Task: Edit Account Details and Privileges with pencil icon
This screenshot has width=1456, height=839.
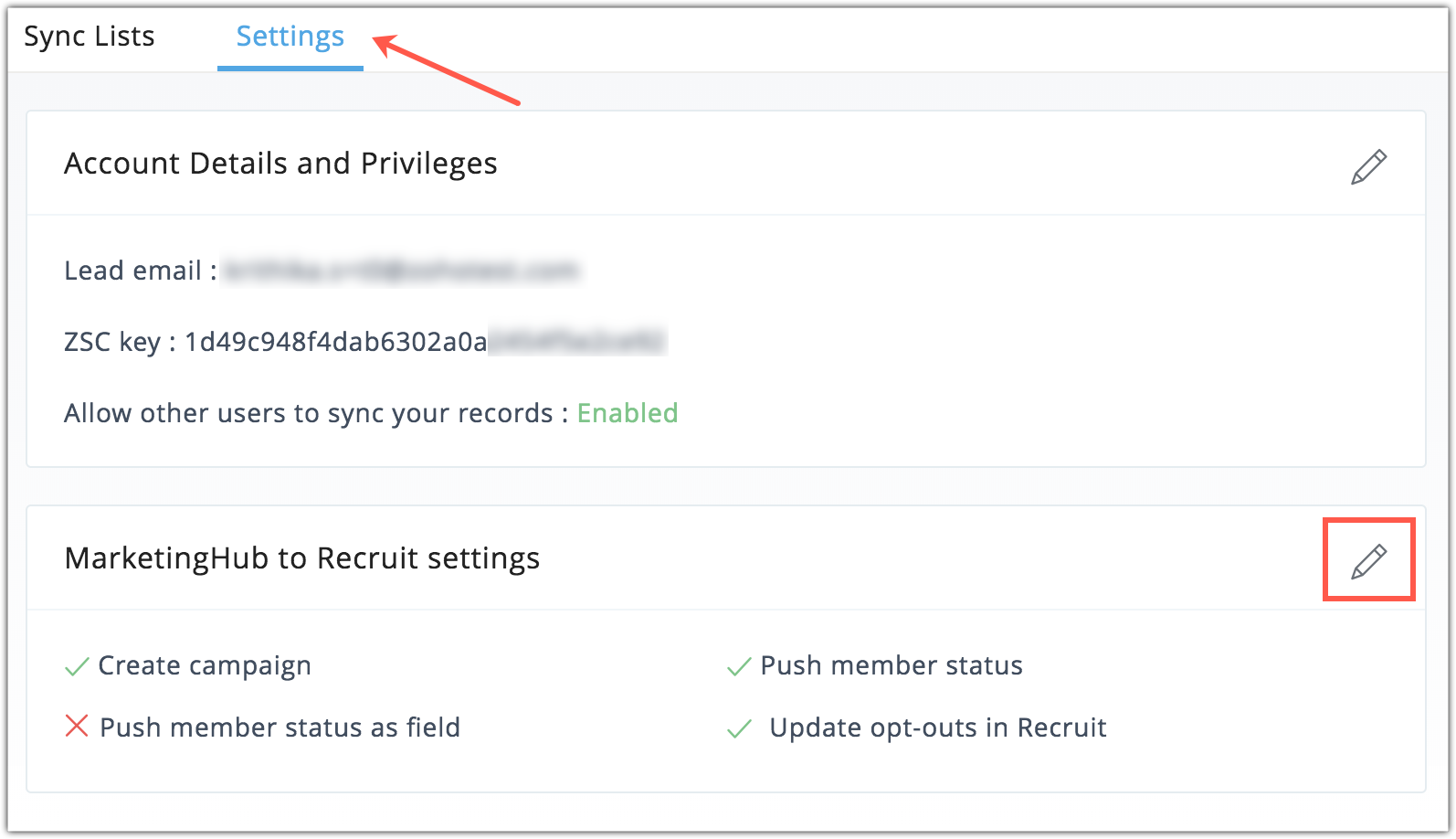Action: 1368,167
